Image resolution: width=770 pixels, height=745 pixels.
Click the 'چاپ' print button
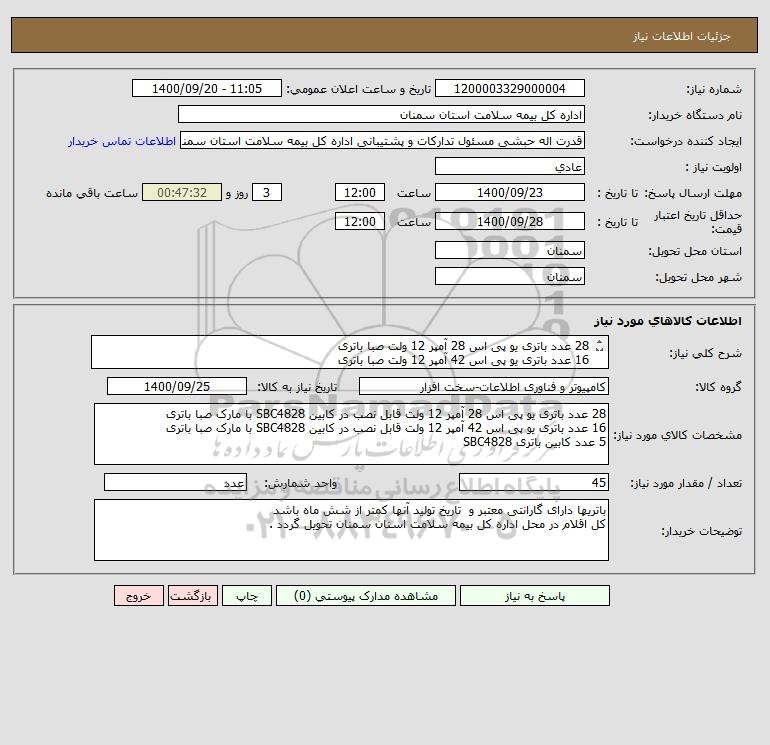click(x=247, y=596)
